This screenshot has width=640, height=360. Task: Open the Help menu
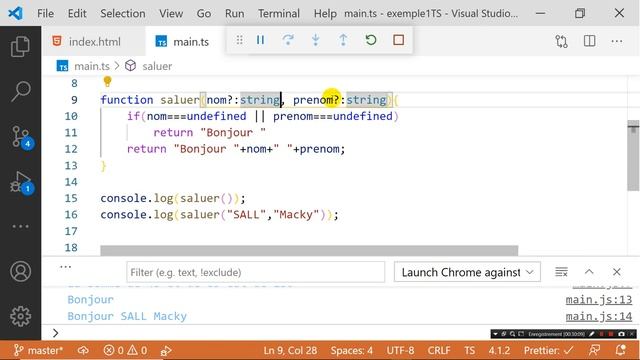click(325, 13)
